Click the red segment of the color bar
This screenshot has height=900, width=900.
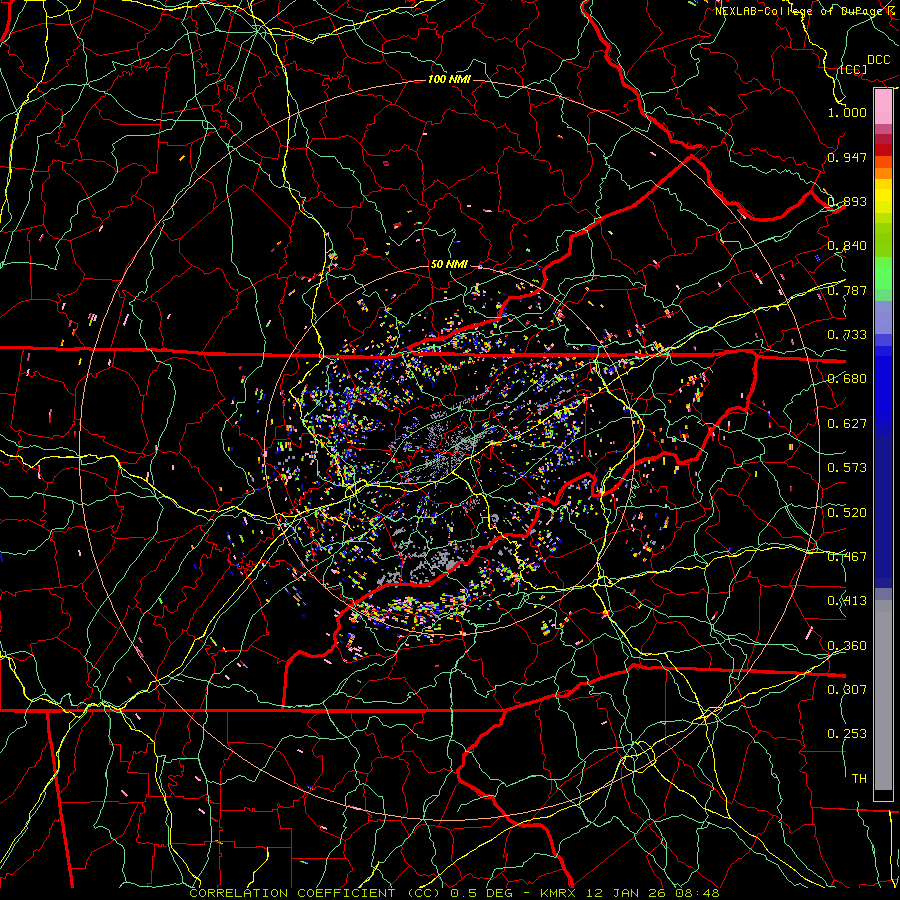coord(883,150)
